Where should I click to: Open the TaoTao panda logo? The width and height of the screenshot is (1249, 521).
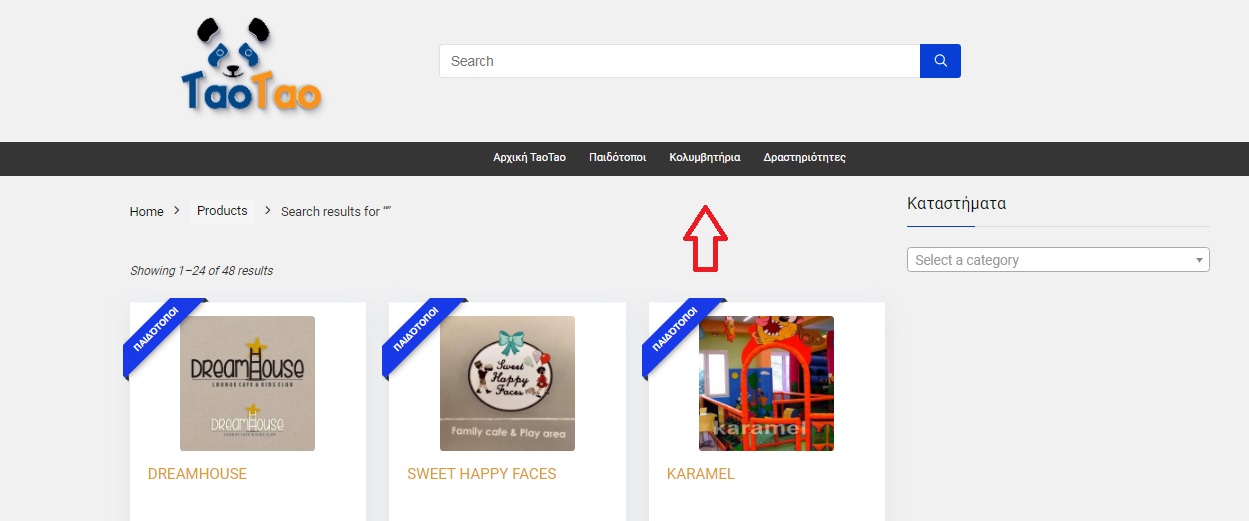click(x=252, y=66)
